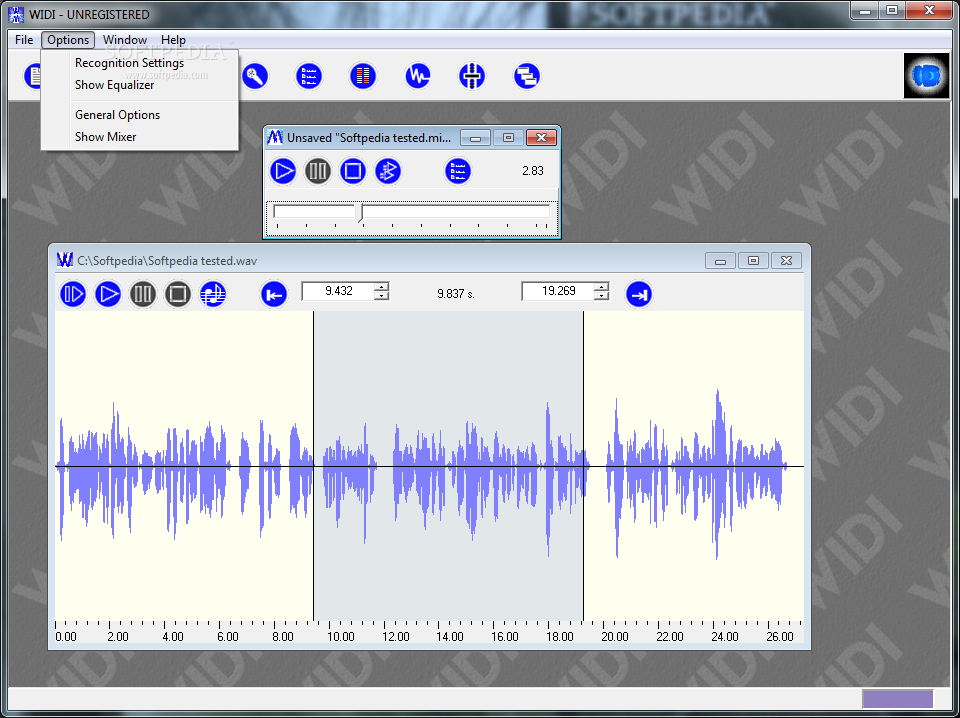Image resolution: width=960 pixels, height=718 pixels.
Task: Click the selection start field showing 9.432
Action: 339,291
